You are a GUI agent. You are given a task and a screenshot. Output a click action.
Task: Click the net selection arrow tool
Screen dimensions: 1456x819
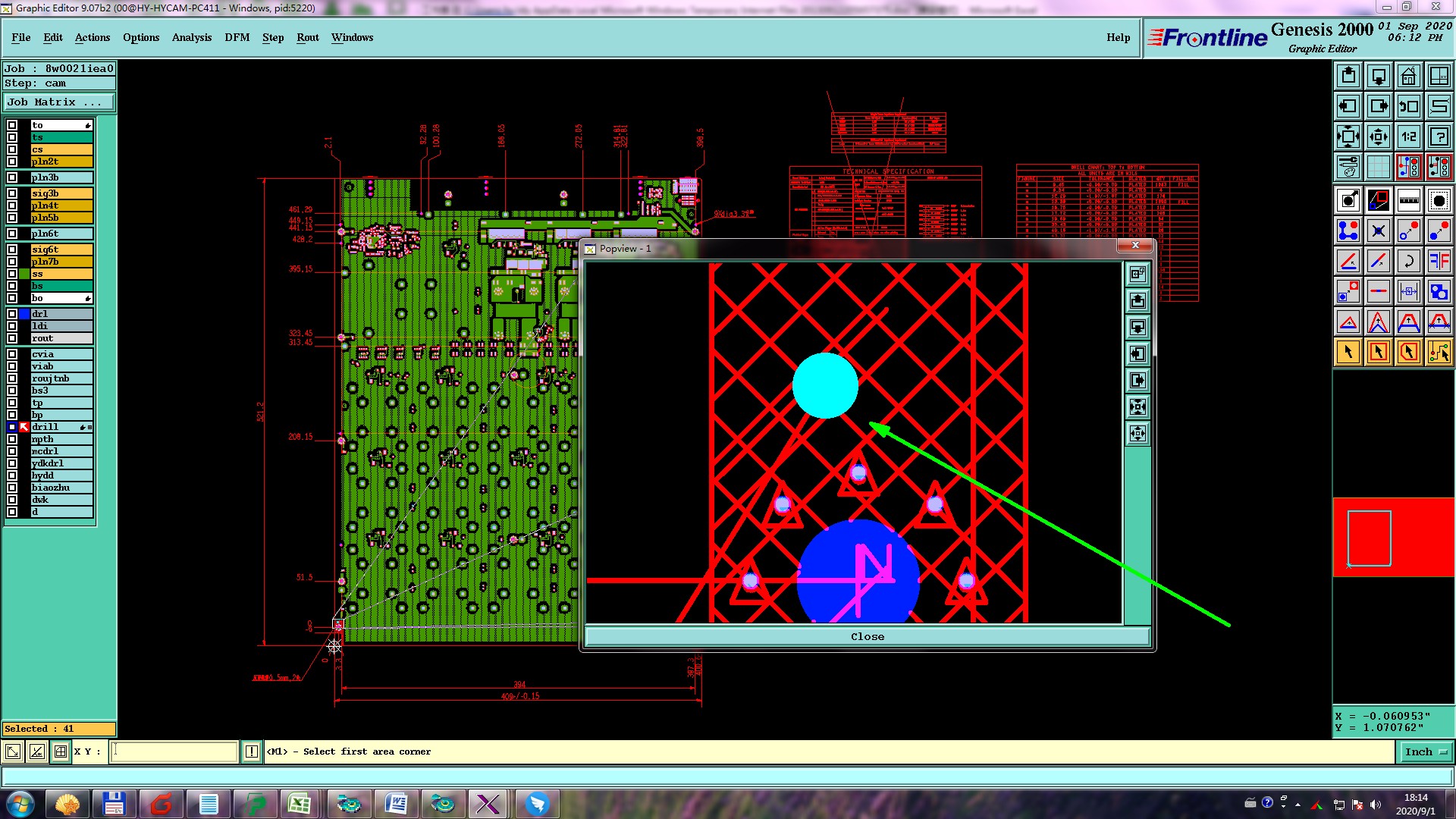pyautogui.click(x=1439, y=352)
